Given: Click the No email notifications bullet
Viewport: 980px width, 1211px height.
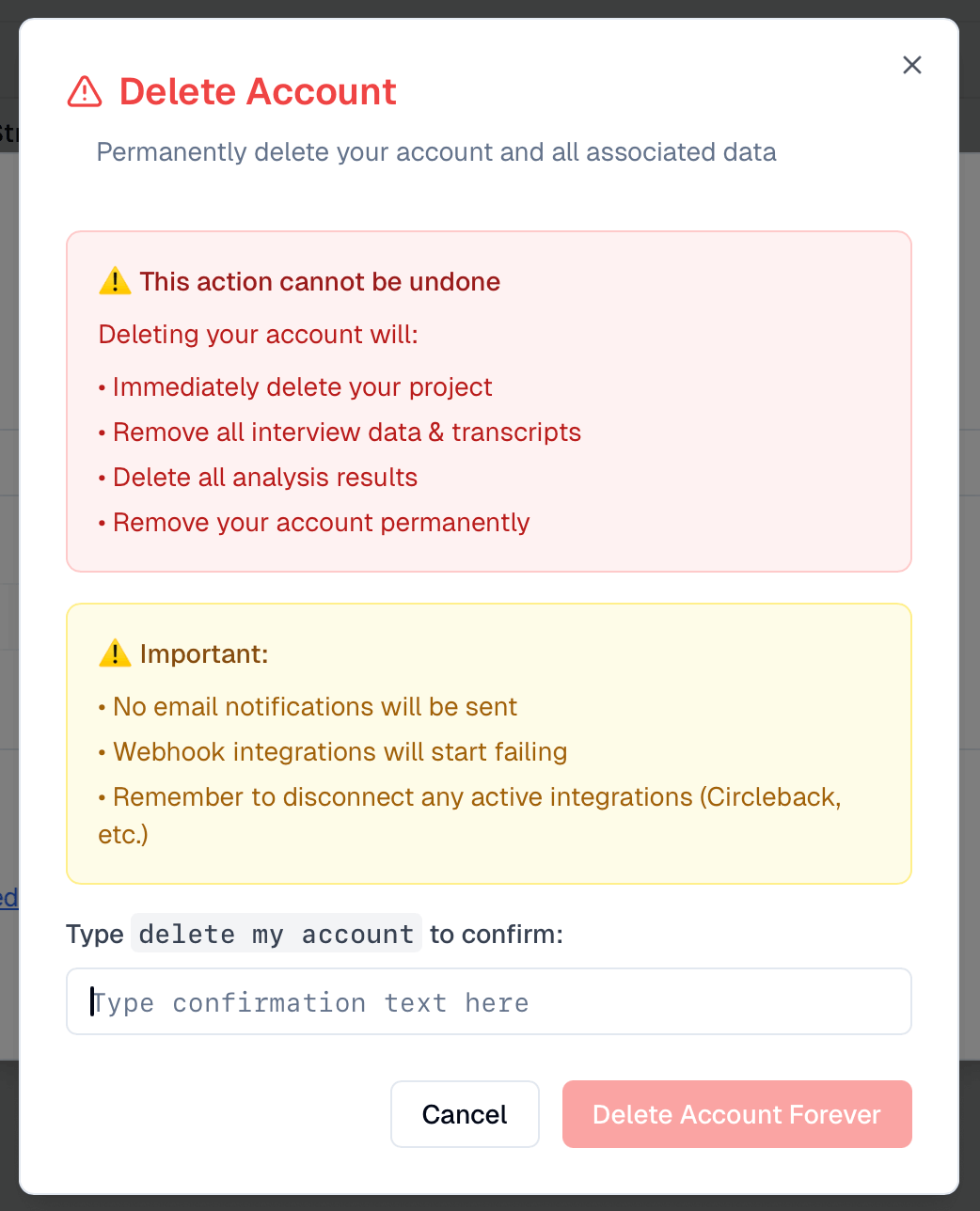Looking at the screenshot, I should (x=314, y=706).
